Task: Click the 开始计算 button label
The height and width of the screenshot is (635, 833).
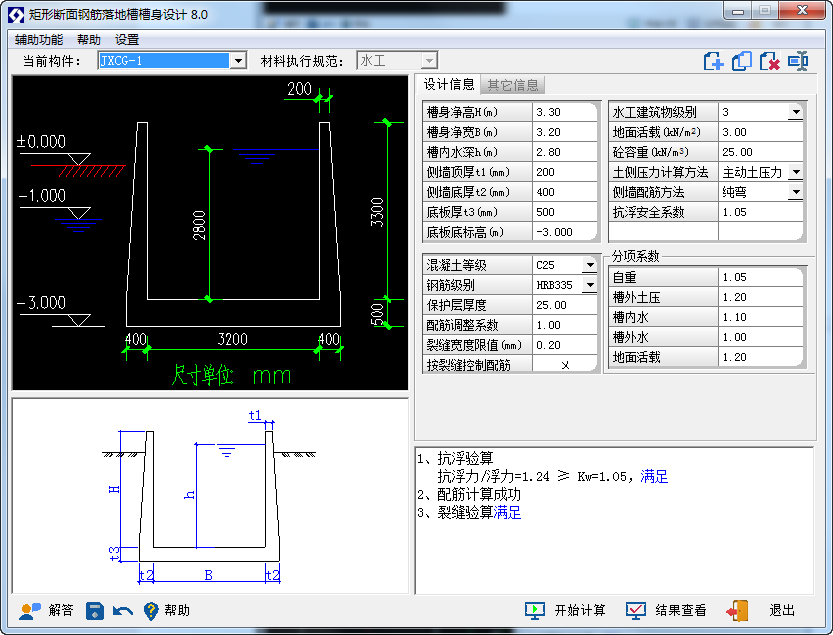Action: tap(580, 611)
